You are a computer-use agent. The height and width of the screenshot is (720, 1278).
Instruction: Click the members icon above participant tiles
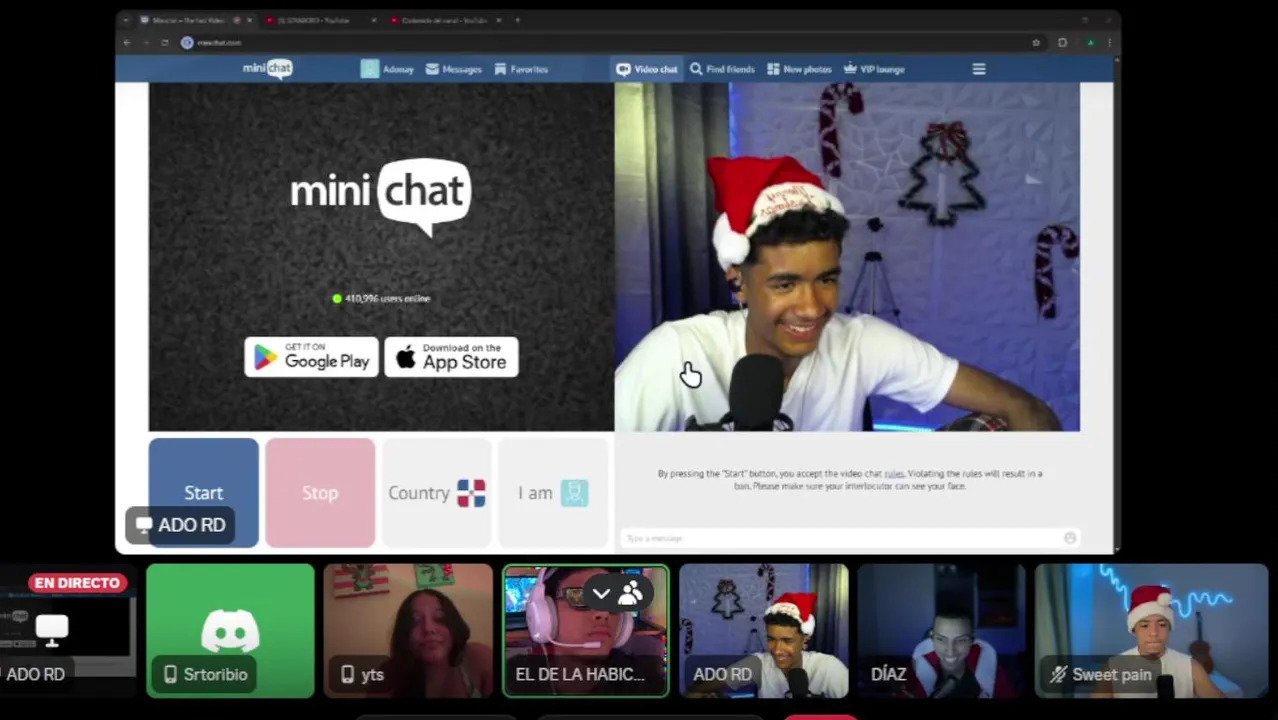click(631, 594)
